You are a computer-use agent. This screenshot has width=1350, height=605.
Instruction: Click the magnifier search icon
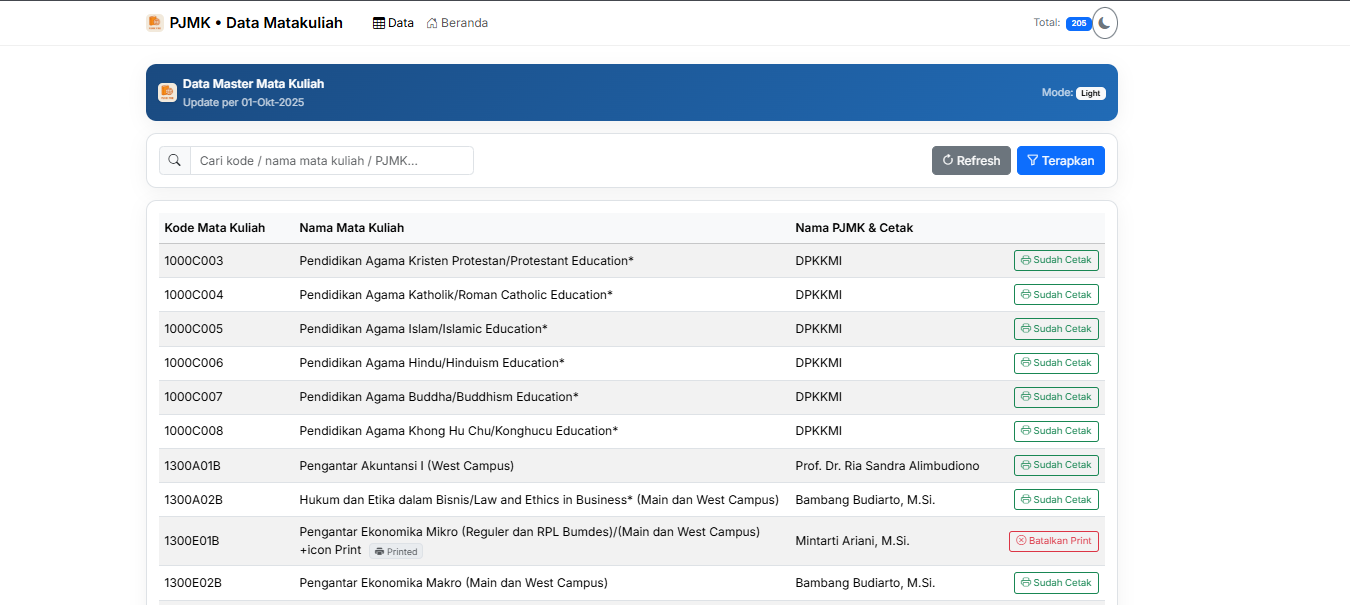[175, 161]
